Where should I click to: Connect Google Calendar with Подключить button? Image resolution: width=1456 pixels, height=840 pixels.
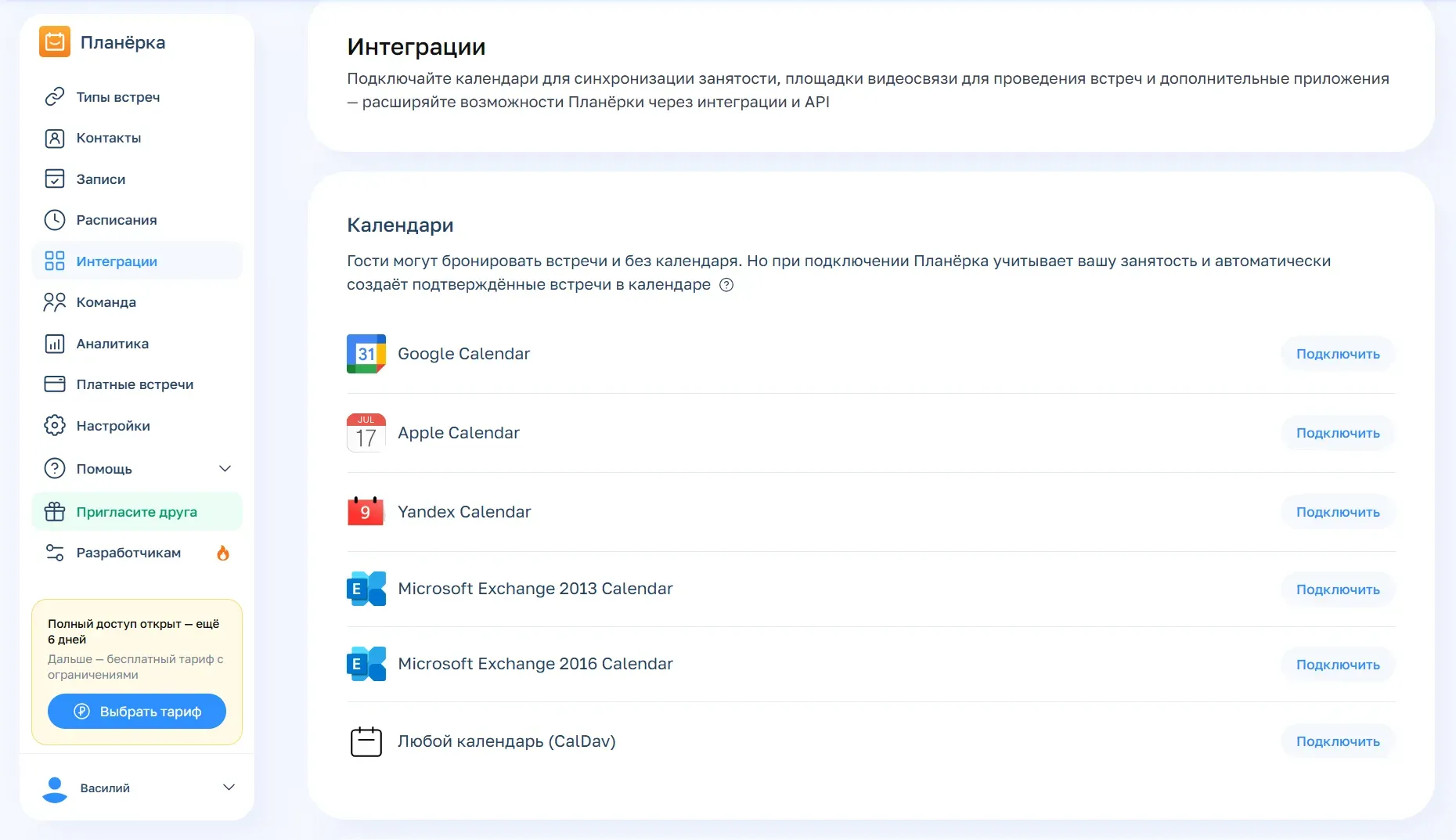tap(1338, 354)
